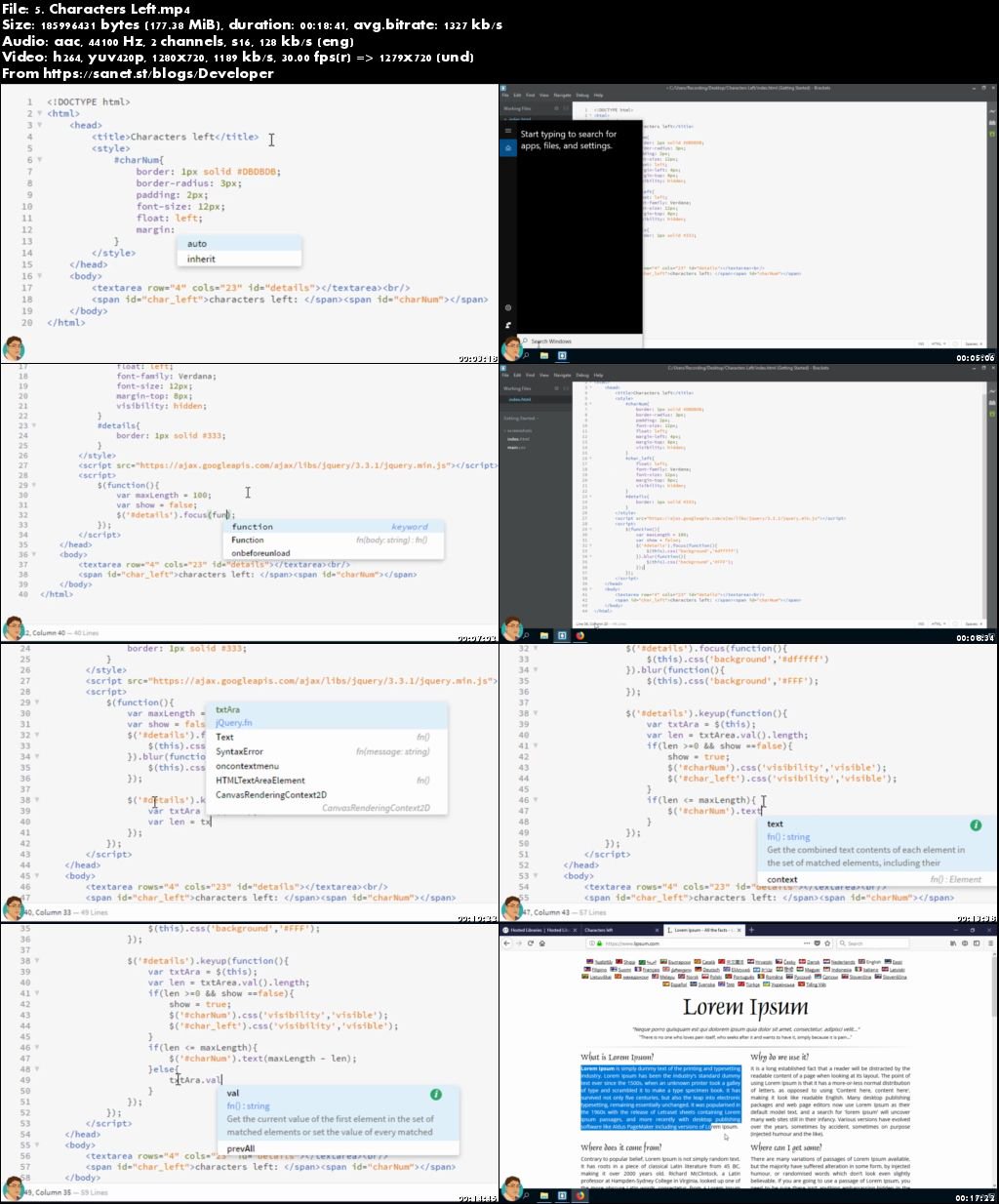Click the Start menu home icon
This screenshot has width=999, height=1204.
coord(508,147)
